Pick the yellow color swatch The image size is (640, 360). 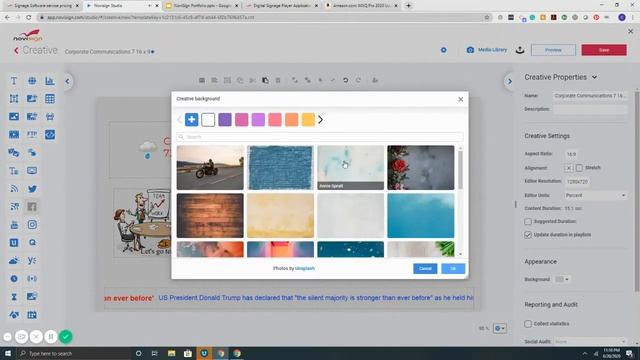308,120
